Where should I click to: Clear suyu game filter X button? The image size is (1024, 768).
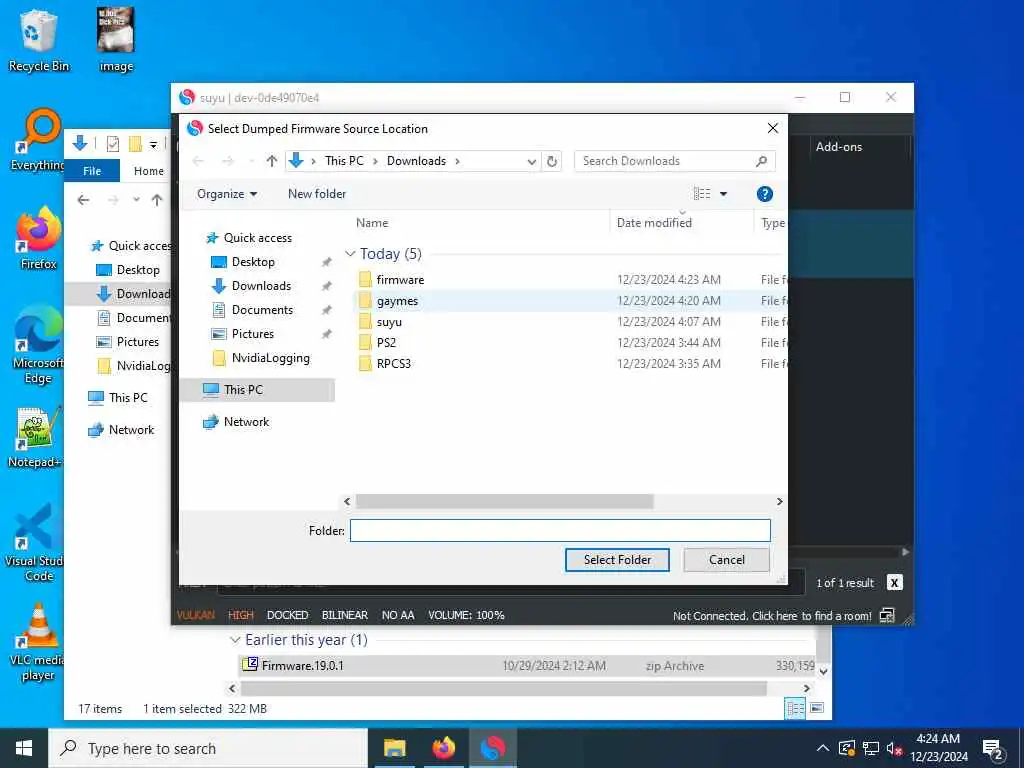(894, 583)
